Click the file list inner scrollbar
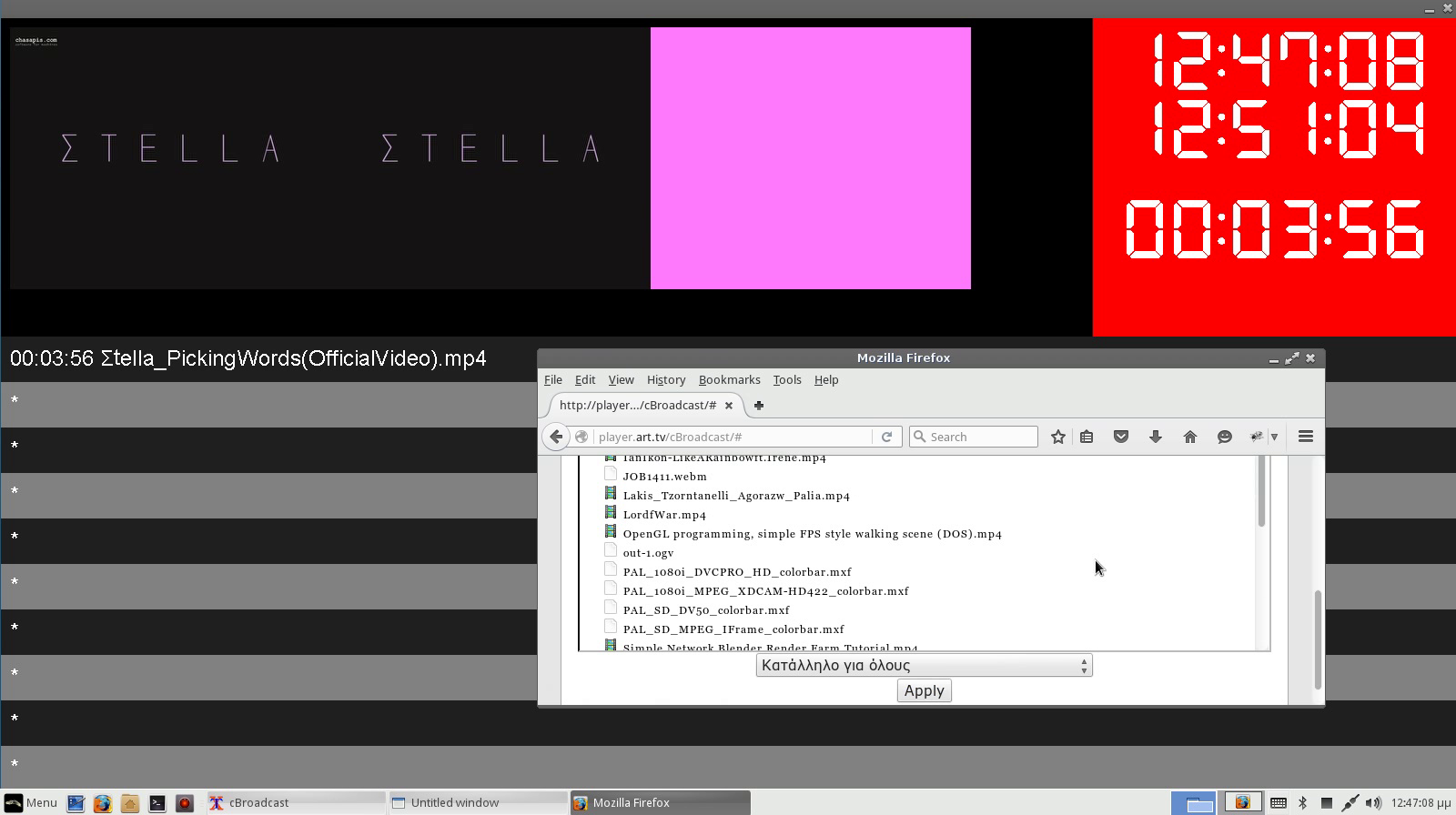1456x815 pixels. pos(1261,492)
